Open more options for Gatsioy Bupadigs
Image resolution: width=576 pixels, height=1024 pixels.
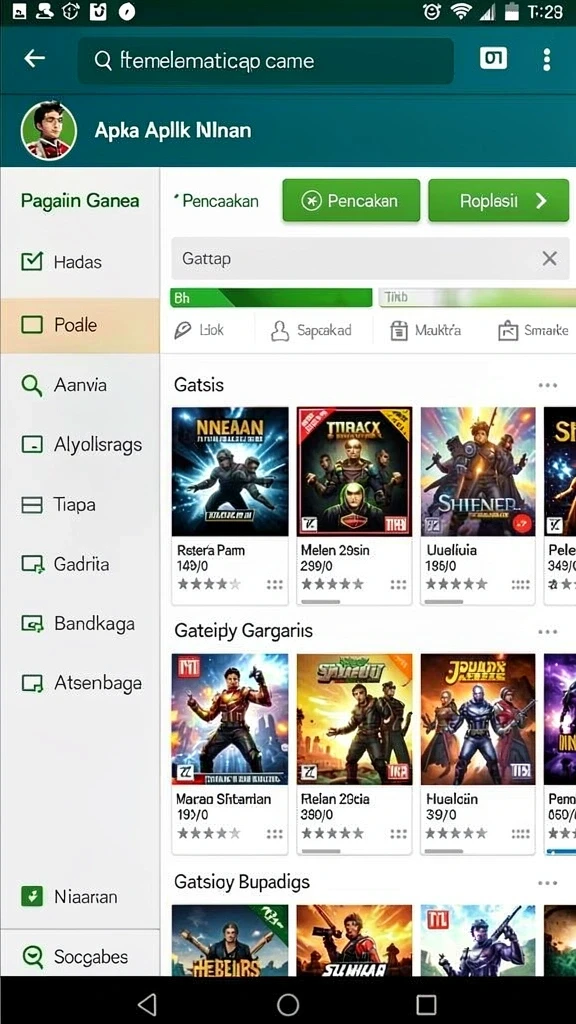click(548, 883)
